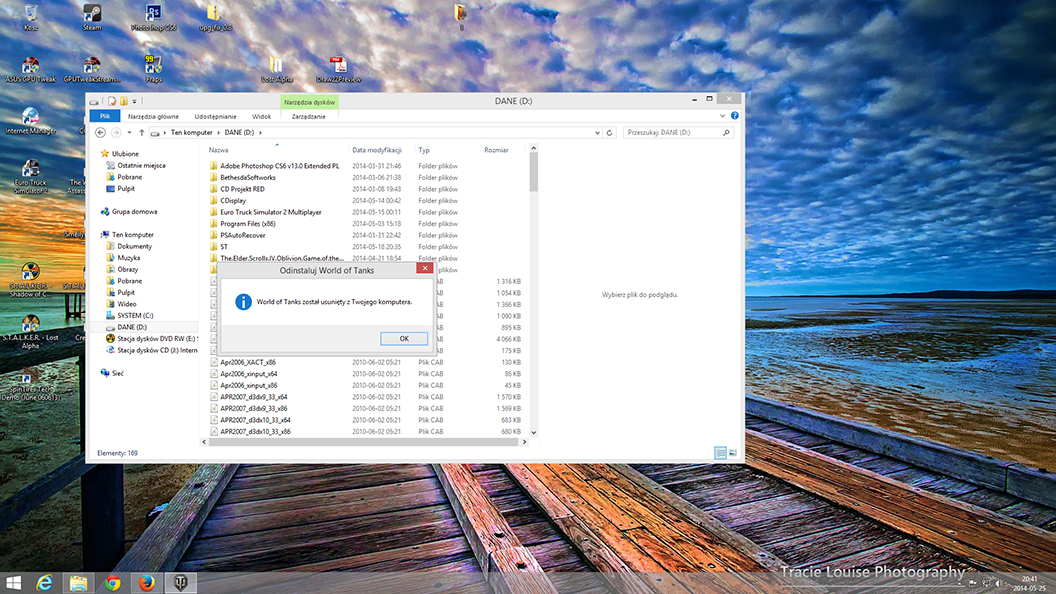This screenshot has height=594, width=1056.
Task: Expand the ribbon with the chevron
Action: [x=723, y=116]
